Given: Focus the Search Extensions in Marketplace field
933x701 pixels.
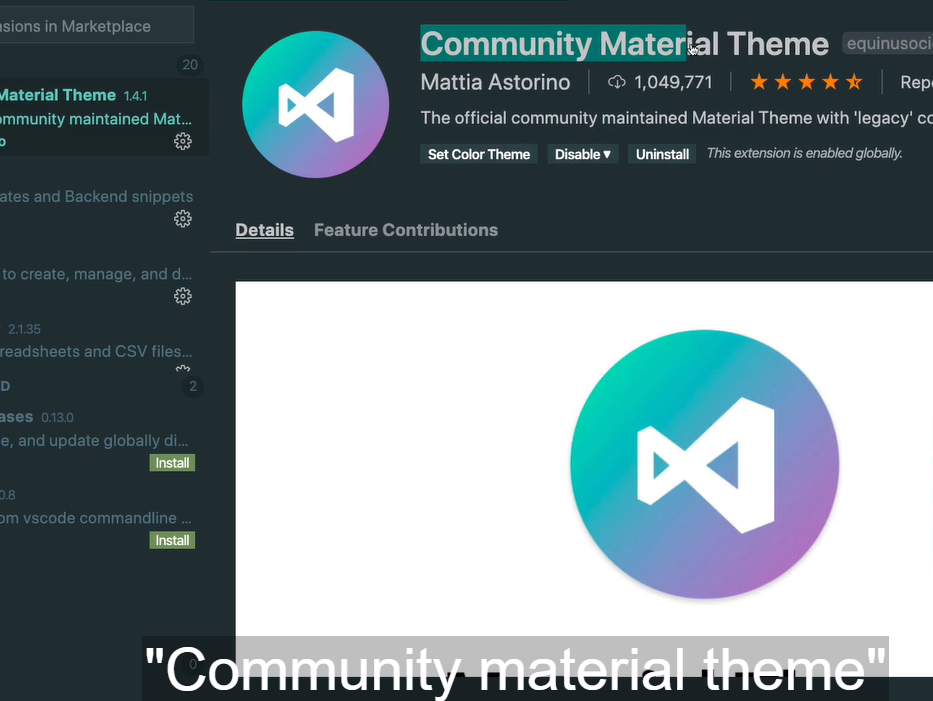Looking at the screenshot, I should [x=97, y=26].
